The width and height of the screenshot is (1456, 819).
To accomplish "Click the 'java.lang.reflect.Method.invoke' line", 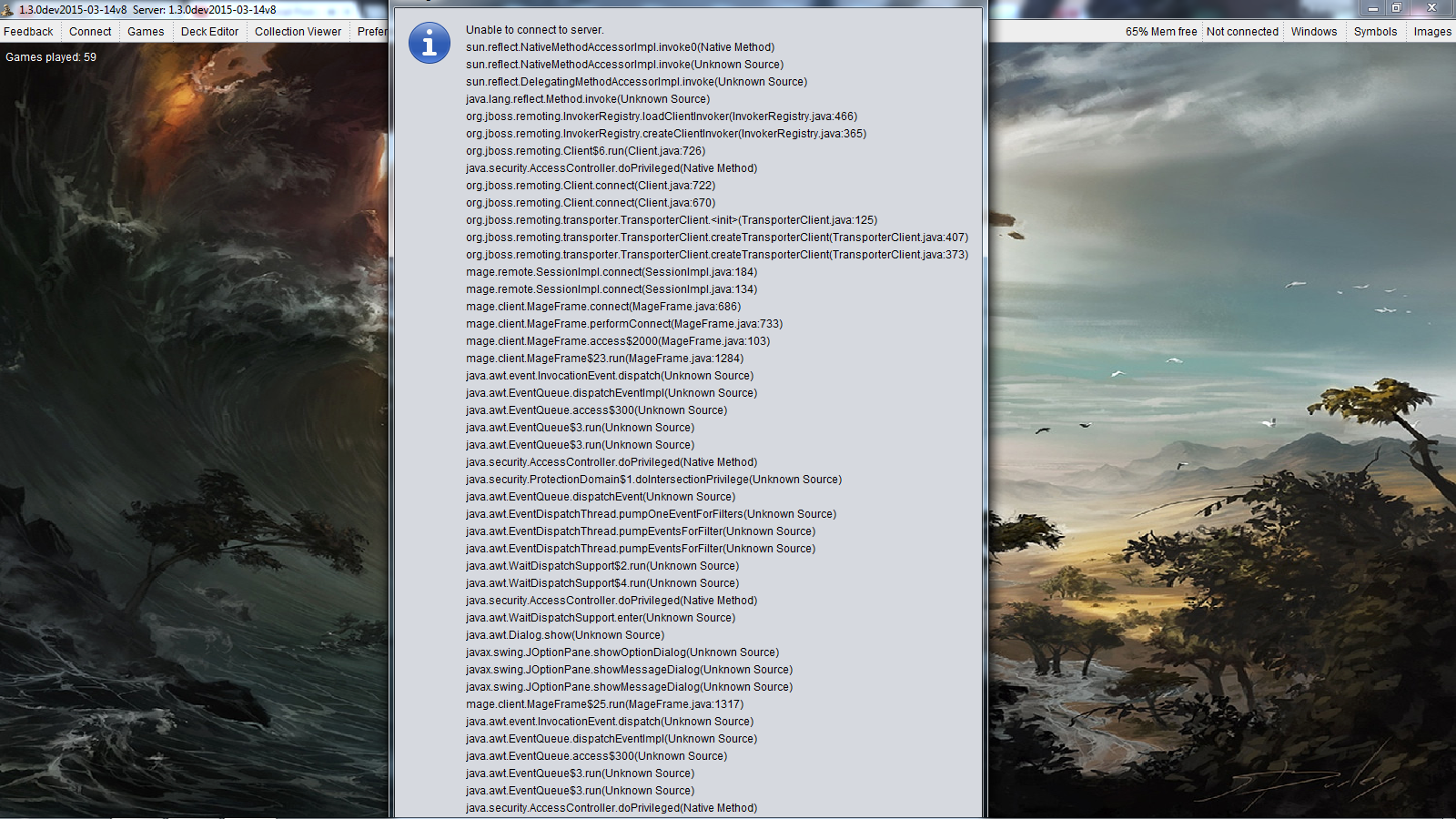I will tap(588, 99).
